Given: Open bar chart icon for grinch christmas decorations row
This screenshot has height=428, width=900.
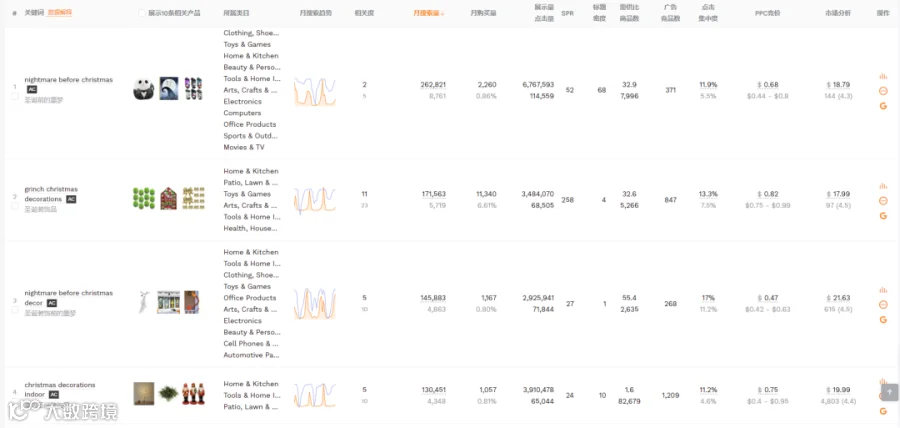Looking at the screenshot, I should point(883,186).
